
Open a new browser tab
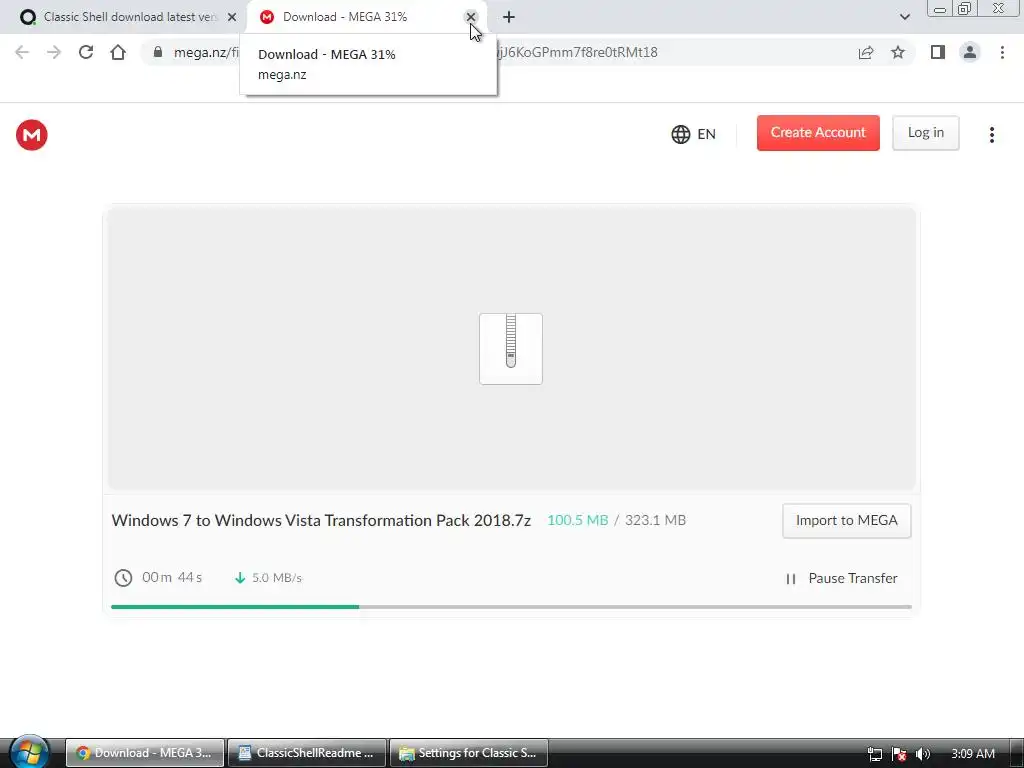tap(509, 17)
